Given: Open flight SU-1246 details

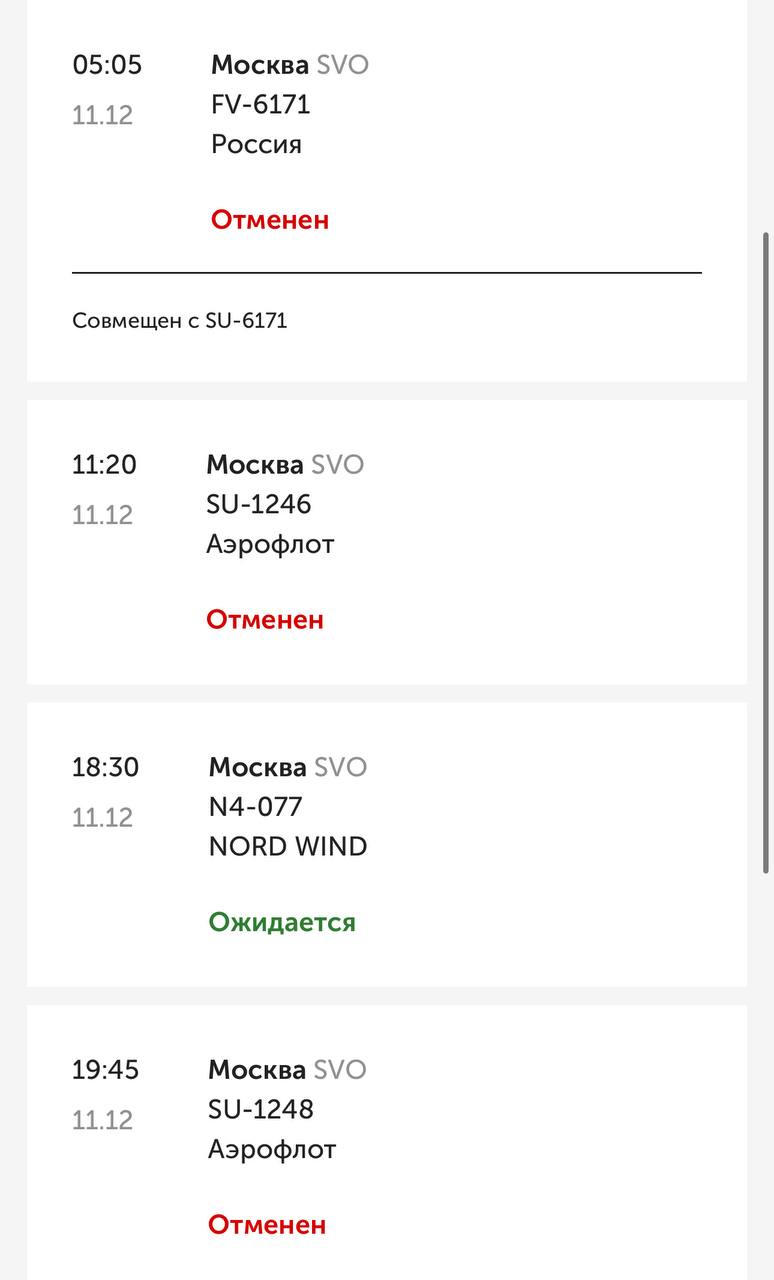Looking at the screenshot, I should click(x=258, y=505).
